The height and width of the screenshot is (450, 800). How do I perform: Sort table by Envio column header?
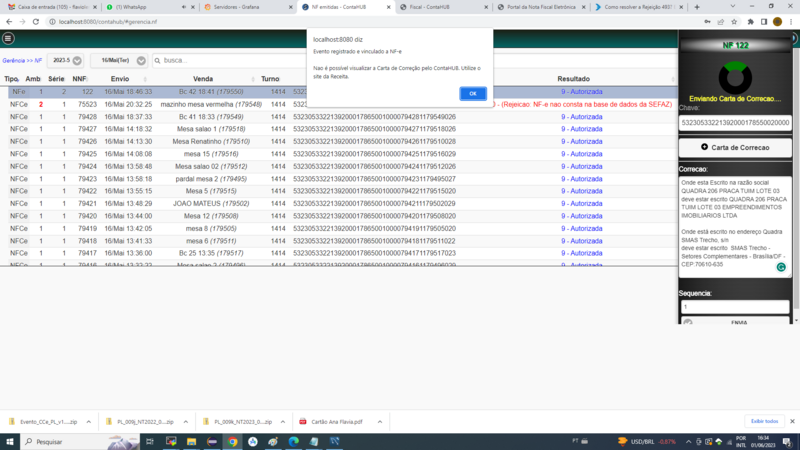coord(120,79)
